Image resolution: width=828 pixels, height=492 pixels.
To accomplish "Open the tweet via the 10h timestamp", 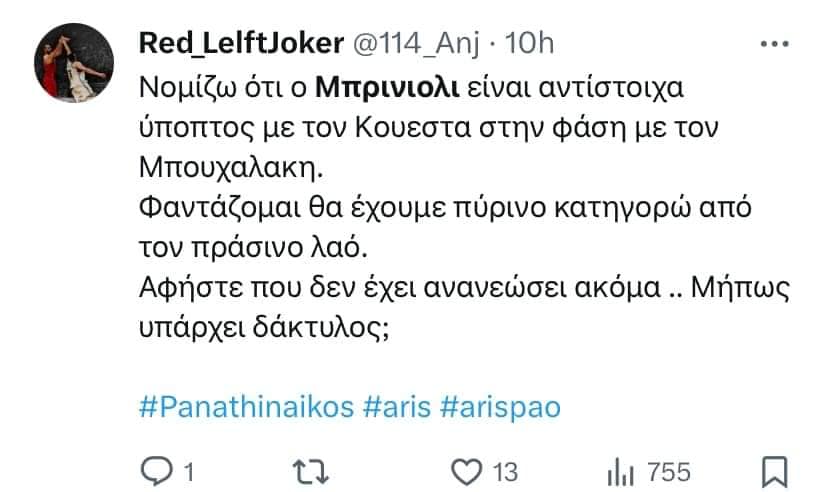I will point(531,44).
